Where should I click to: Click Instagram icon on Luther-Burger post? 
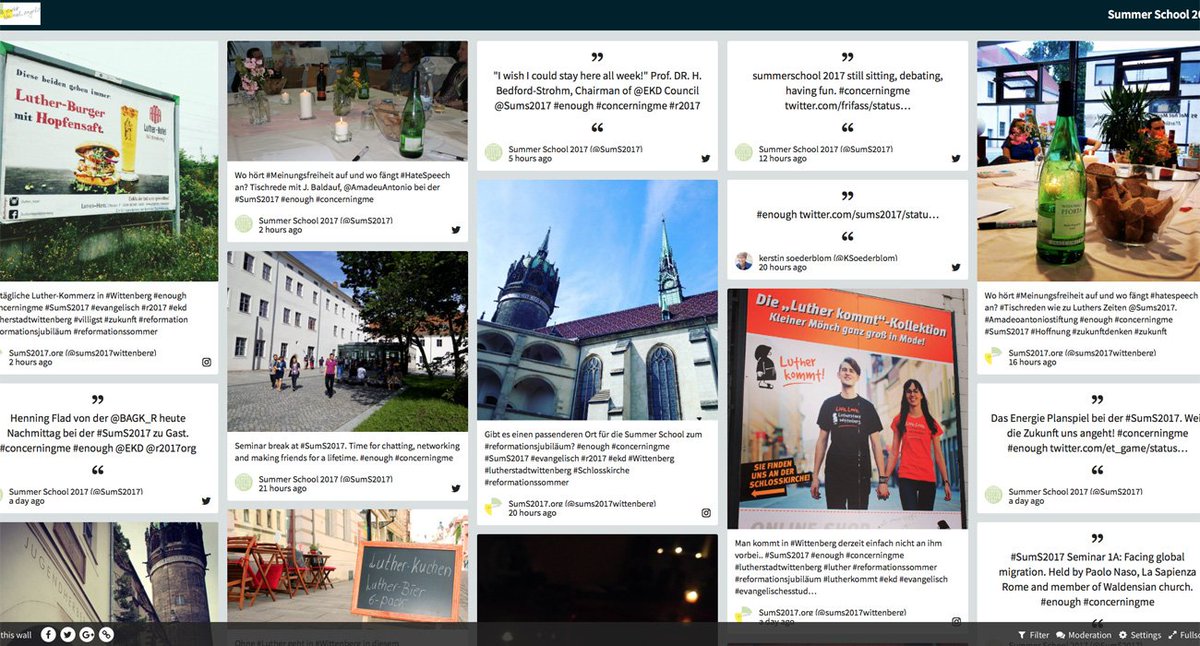click(206, 361)
